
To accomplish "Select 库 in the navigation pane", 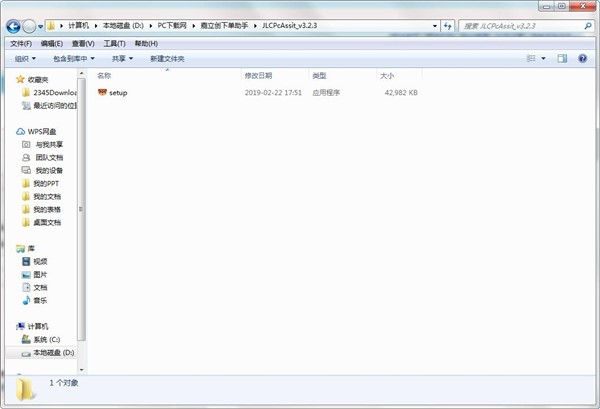I will 26,249.
